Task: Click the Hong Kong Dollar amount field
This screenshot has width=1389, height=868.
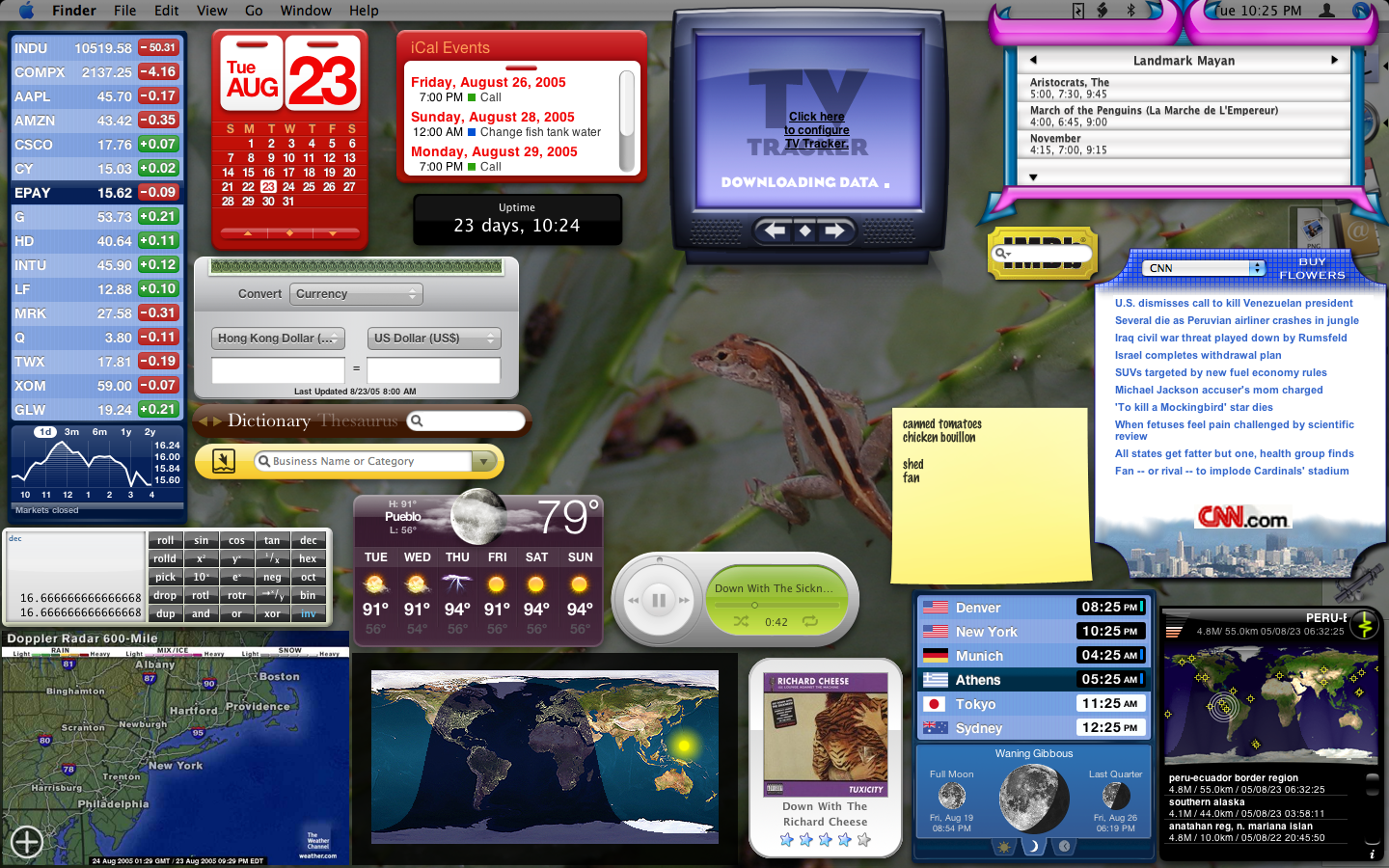Action: click(278, 370)
